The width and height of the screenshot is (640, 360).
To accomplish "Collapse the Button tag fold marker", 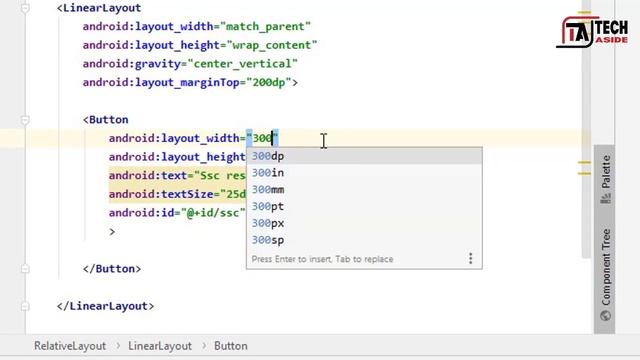I will pyautogui.click(x=25, y=120).
